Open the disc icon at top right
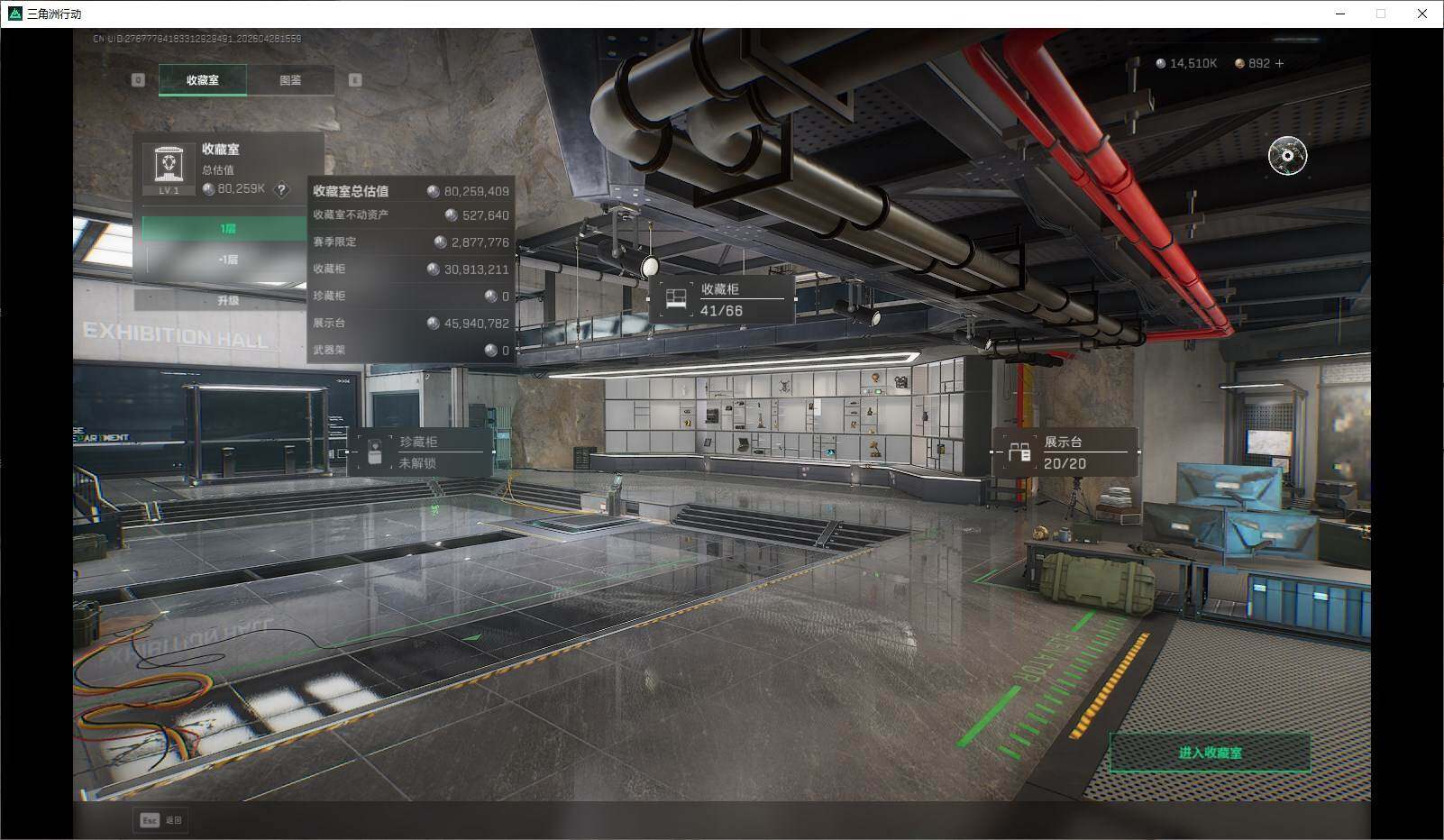This screenshot has height=840, width=1444. coord(1287,156)
